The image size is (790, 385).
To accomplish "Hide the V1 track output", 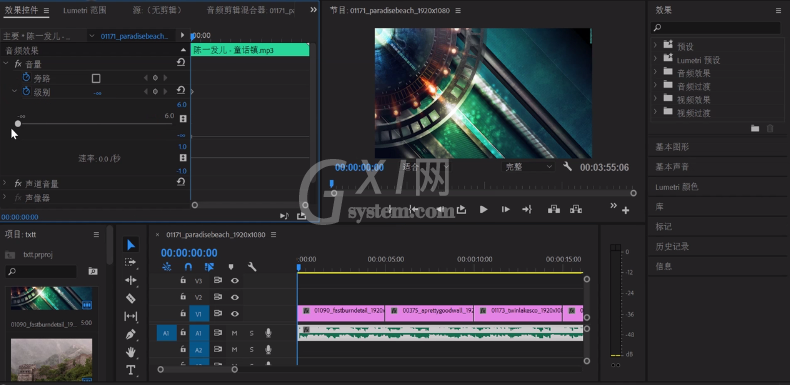I will click(235, 313).
